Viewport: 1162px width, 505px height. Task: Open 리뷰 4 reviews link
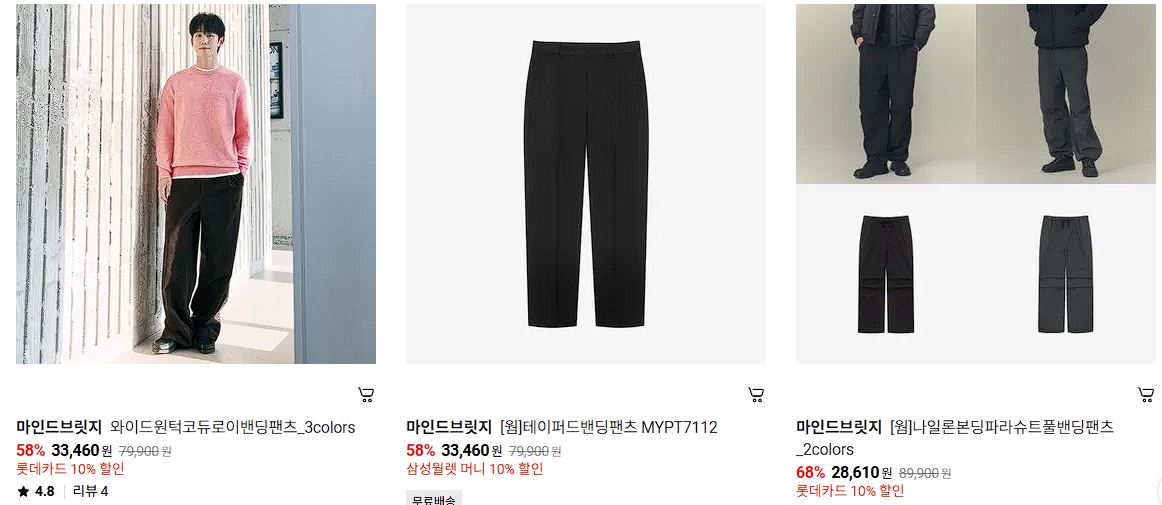pyautogui.click(x=90, y=491)
